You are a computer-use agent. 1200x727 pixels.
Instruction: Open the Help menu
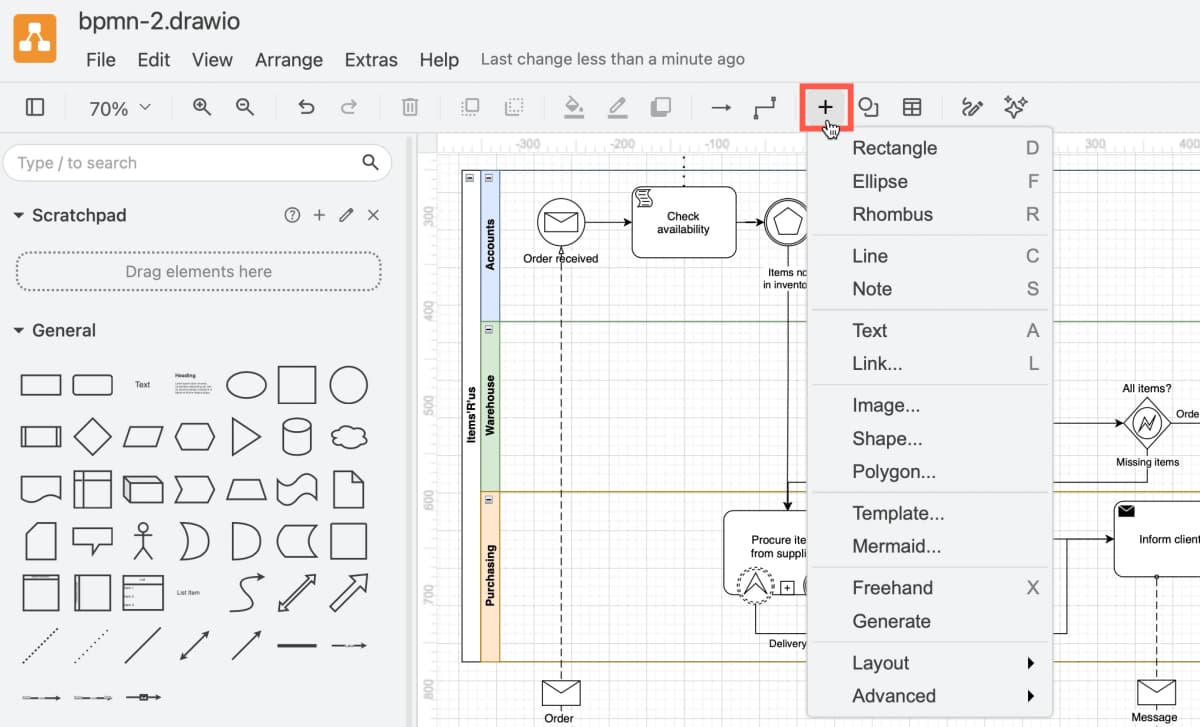click(x=439, y=60)
